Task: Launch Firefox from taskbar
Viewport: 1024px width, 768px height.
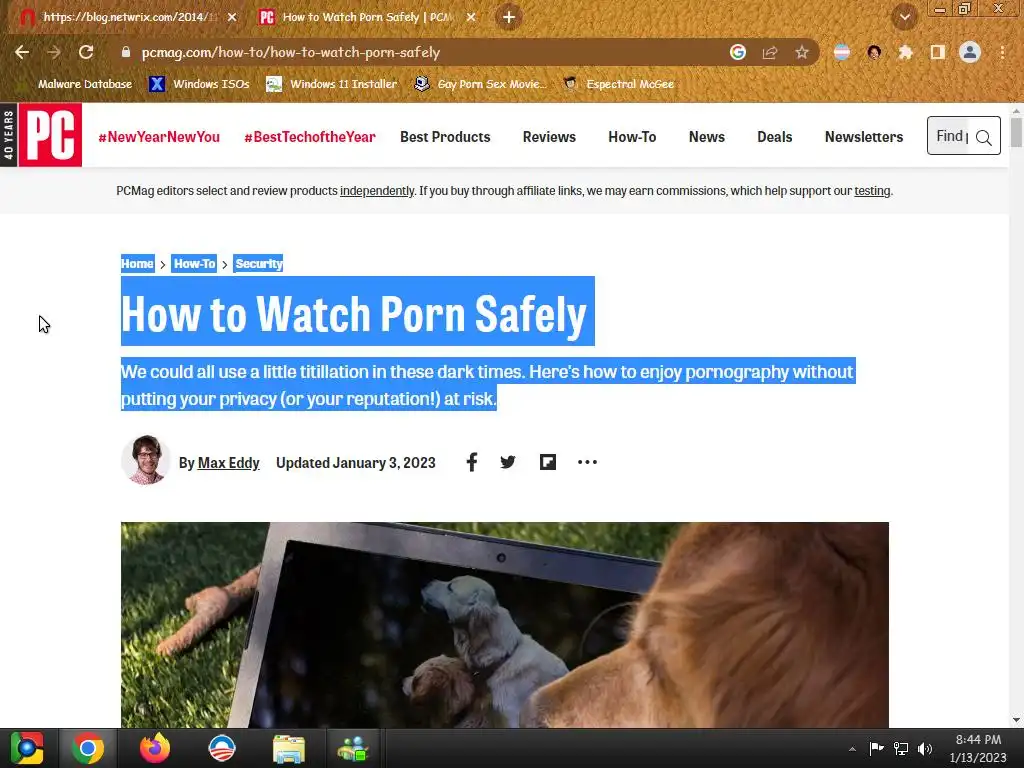Action: pyautogui.click(x=155, y=748)
